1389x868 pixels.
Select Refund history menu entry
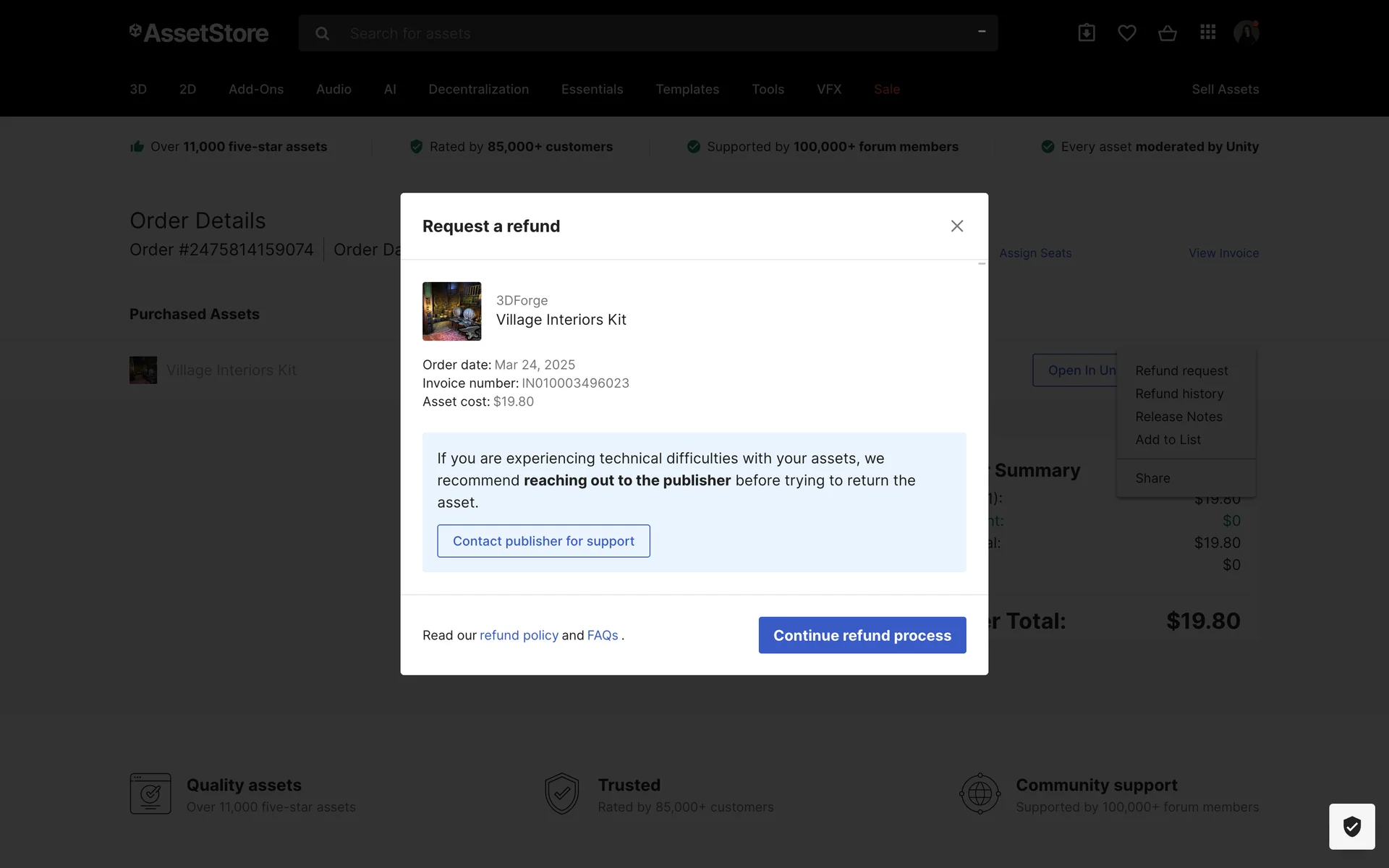pyautogui.click(x=1179, y=393)
